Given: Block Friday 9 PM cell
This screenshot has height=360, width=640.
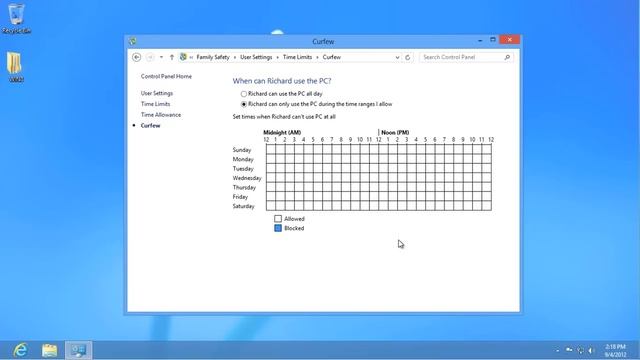Looking at the screenshot, I should click(x=468, y=196).
